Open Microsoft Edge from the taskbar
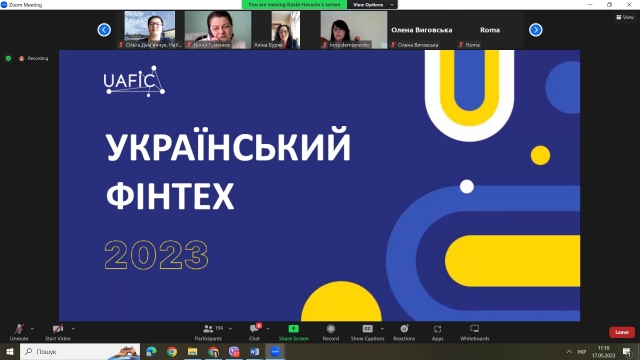This screenshot has width=640, height=360. (x=151, y=351)
